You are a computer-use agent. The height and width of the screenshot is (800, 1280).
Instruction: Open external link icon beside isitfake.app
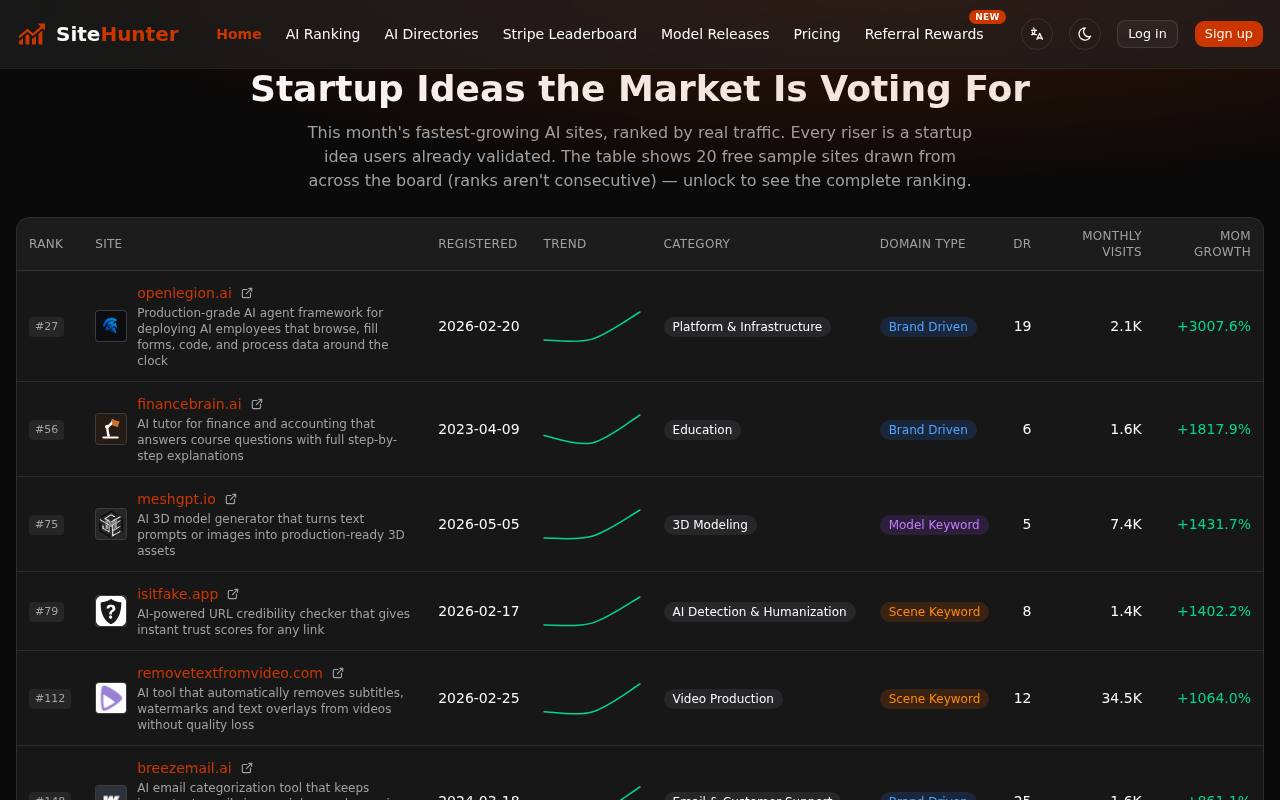[x=233, y=594]
